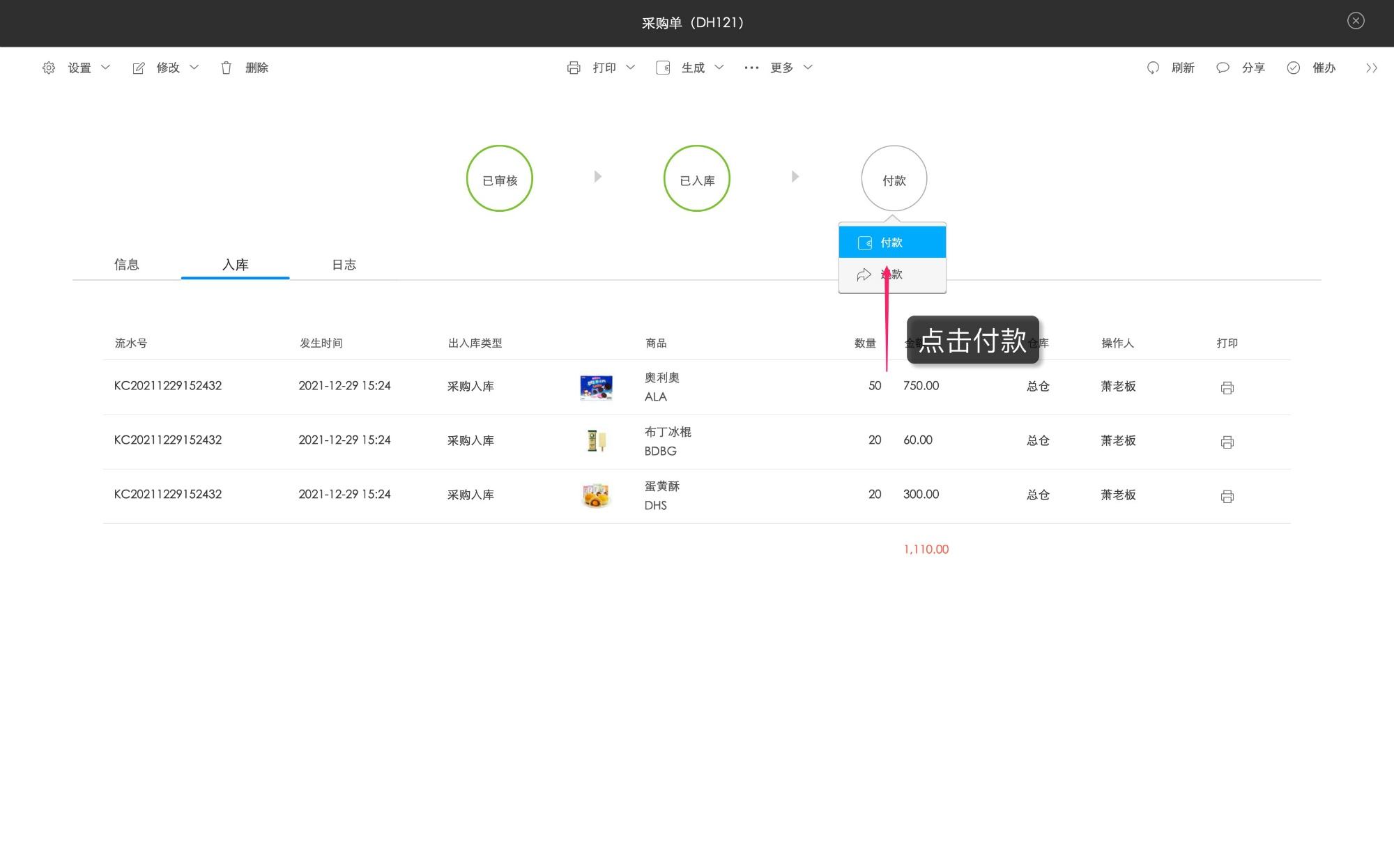
Task: Click the 分享 button label
Action: [x=1254, y=68]
